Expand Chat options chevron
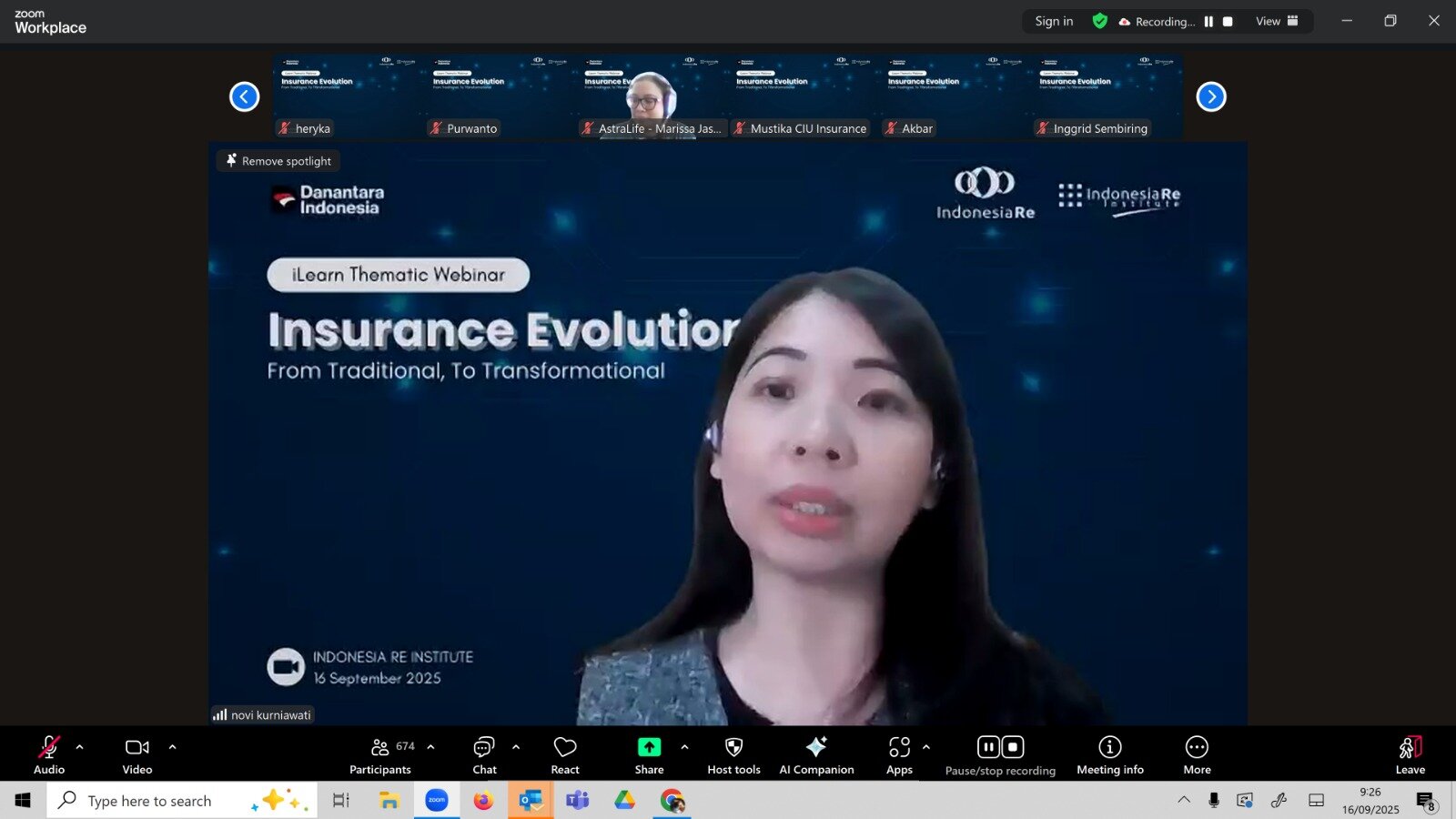The image size is (1456, 819). (x=516, y=747)
